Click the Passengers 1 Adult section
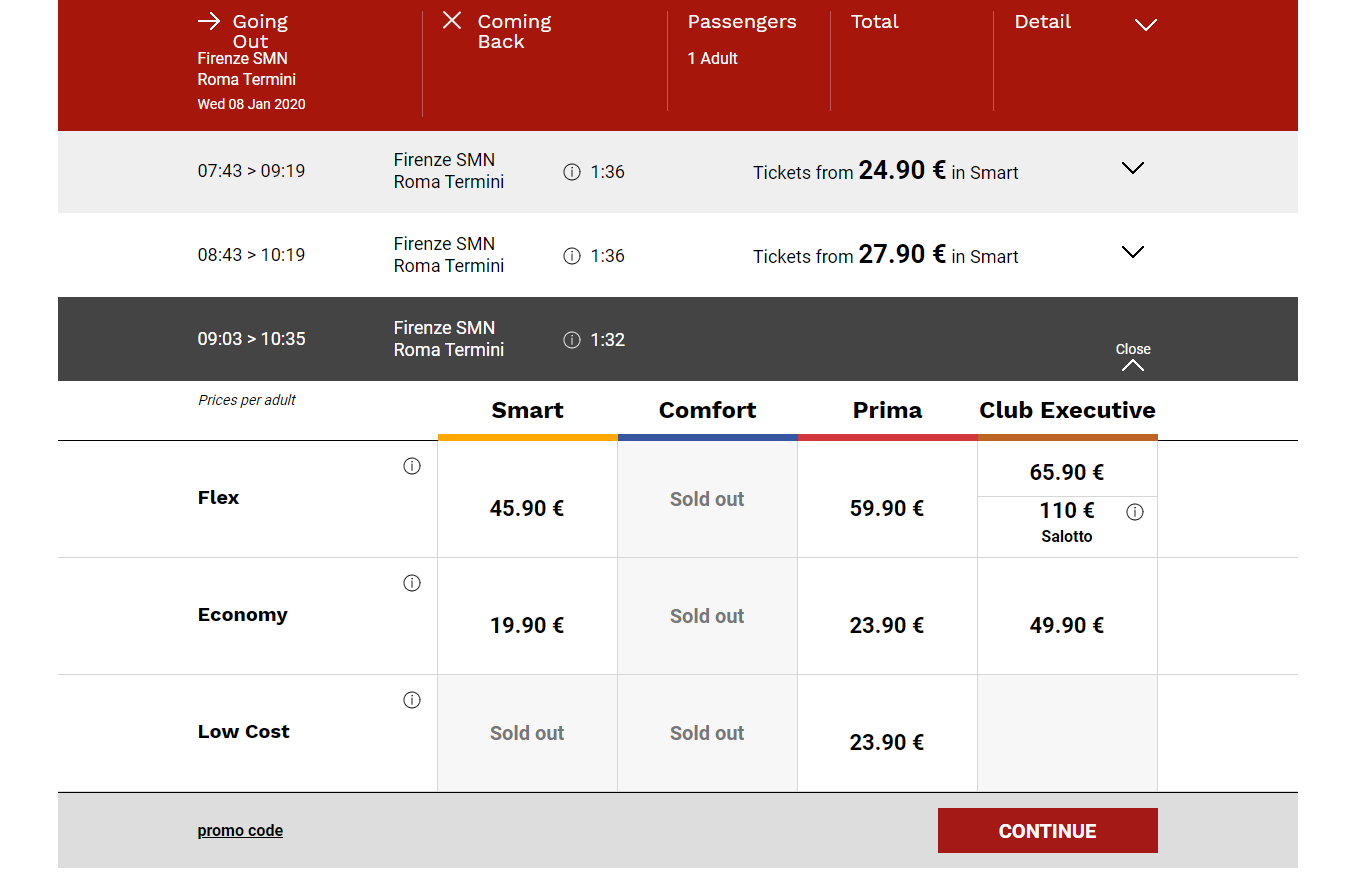 pos(749,62)
